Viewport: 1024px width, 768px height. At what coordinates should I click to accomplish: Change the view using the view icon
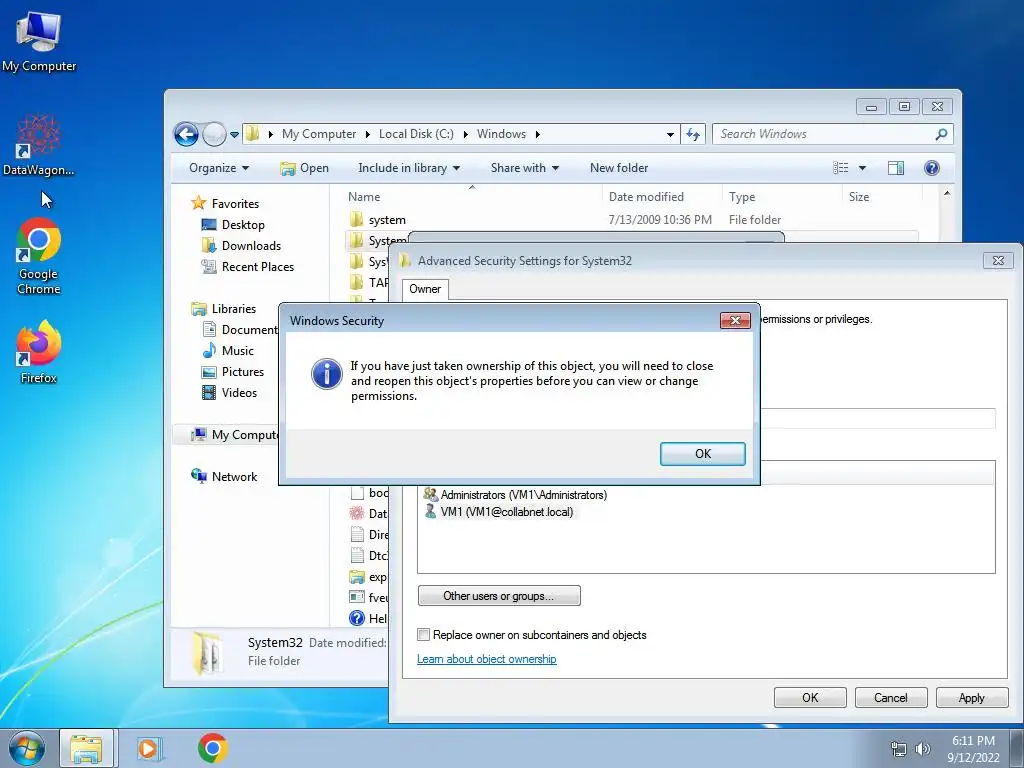point(840,168)
